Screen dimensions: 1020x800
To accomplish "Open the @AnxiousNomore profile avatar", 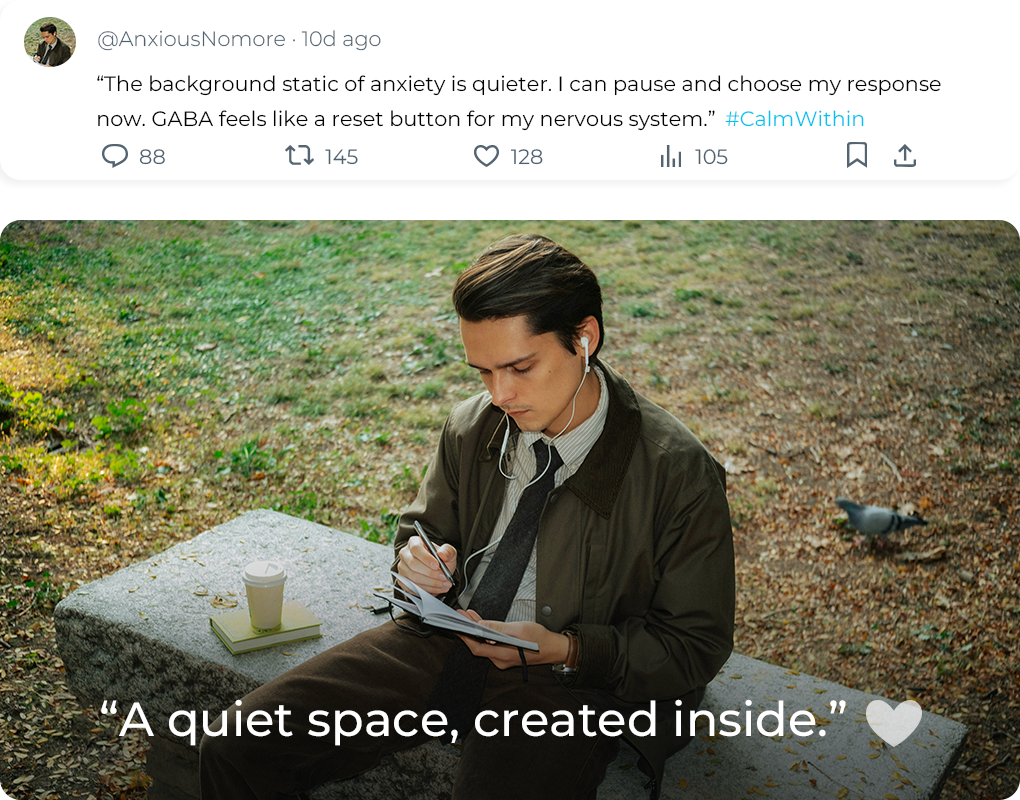I will (x=50, y=42).
